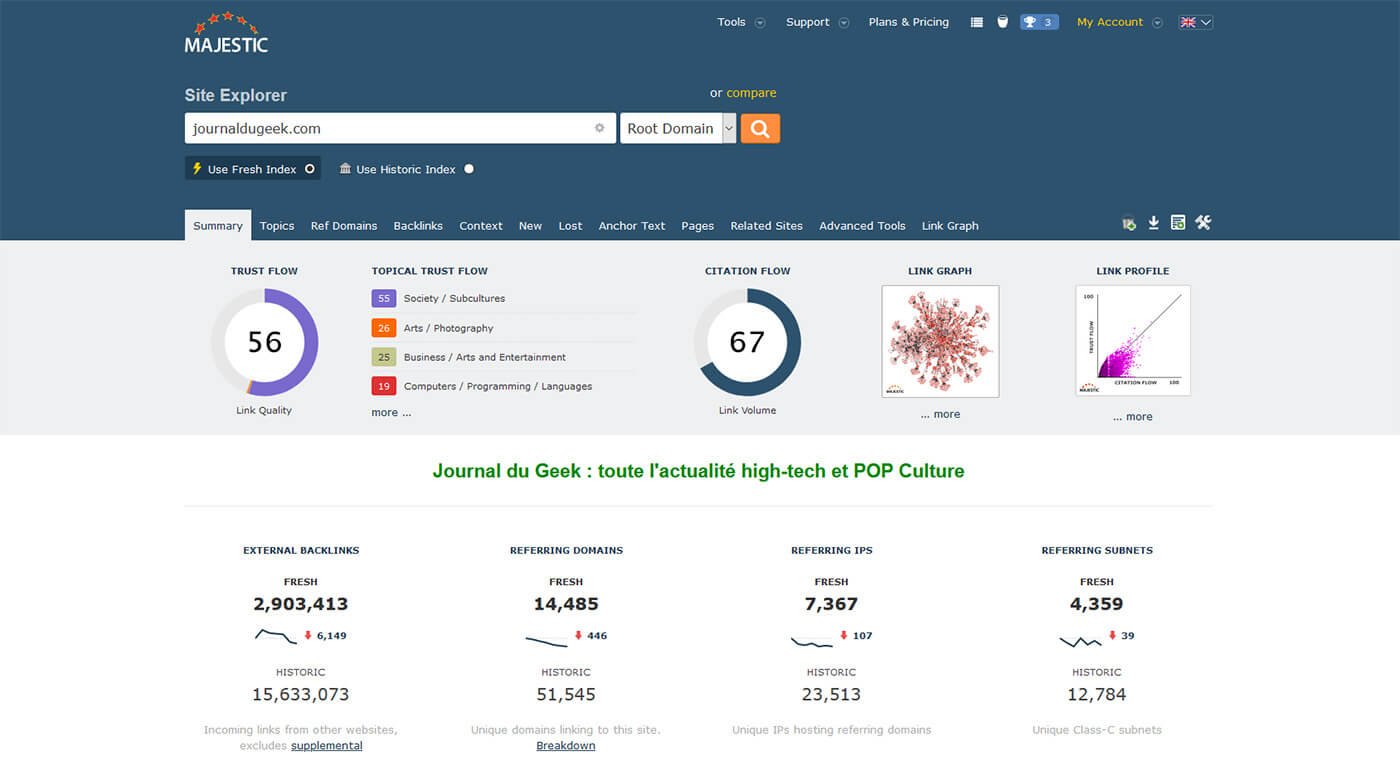Open the Root Domain dropdown
The height and width of the screenshot is (780, 1400).
point(678,128)
